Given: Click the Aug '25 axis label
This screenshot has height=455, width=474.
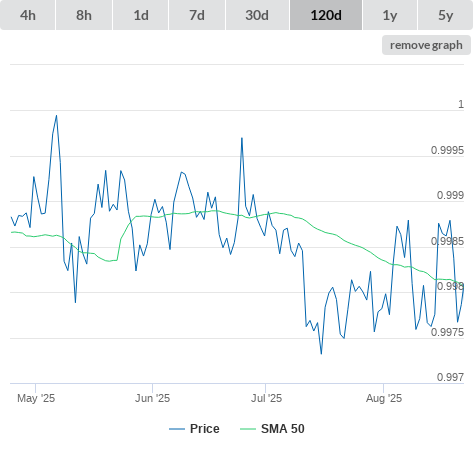Looking at the screenshot, I should [x=384, y=398].
